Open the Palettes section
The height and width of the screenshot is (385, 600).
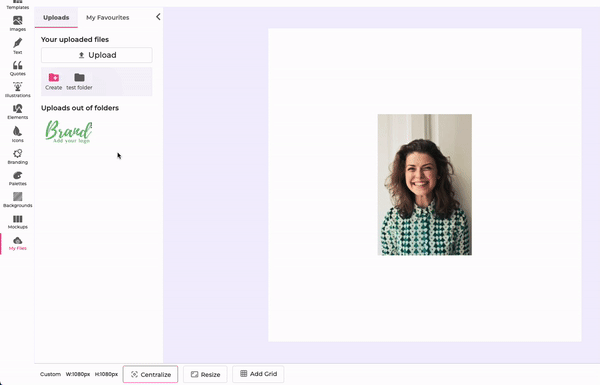click(18, 178)
